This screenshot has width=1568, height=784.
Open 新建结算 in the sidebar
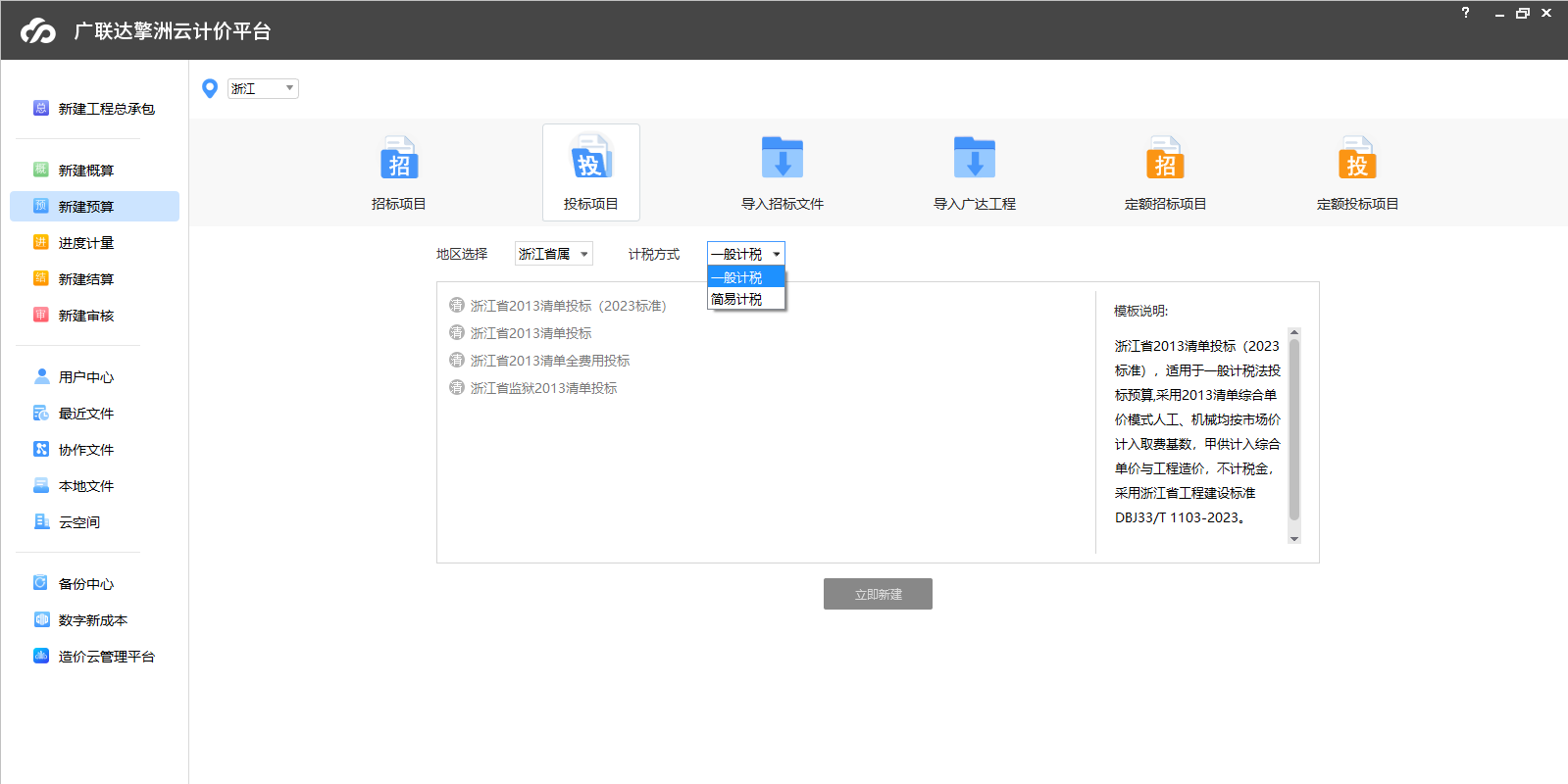tap(86, 279)
